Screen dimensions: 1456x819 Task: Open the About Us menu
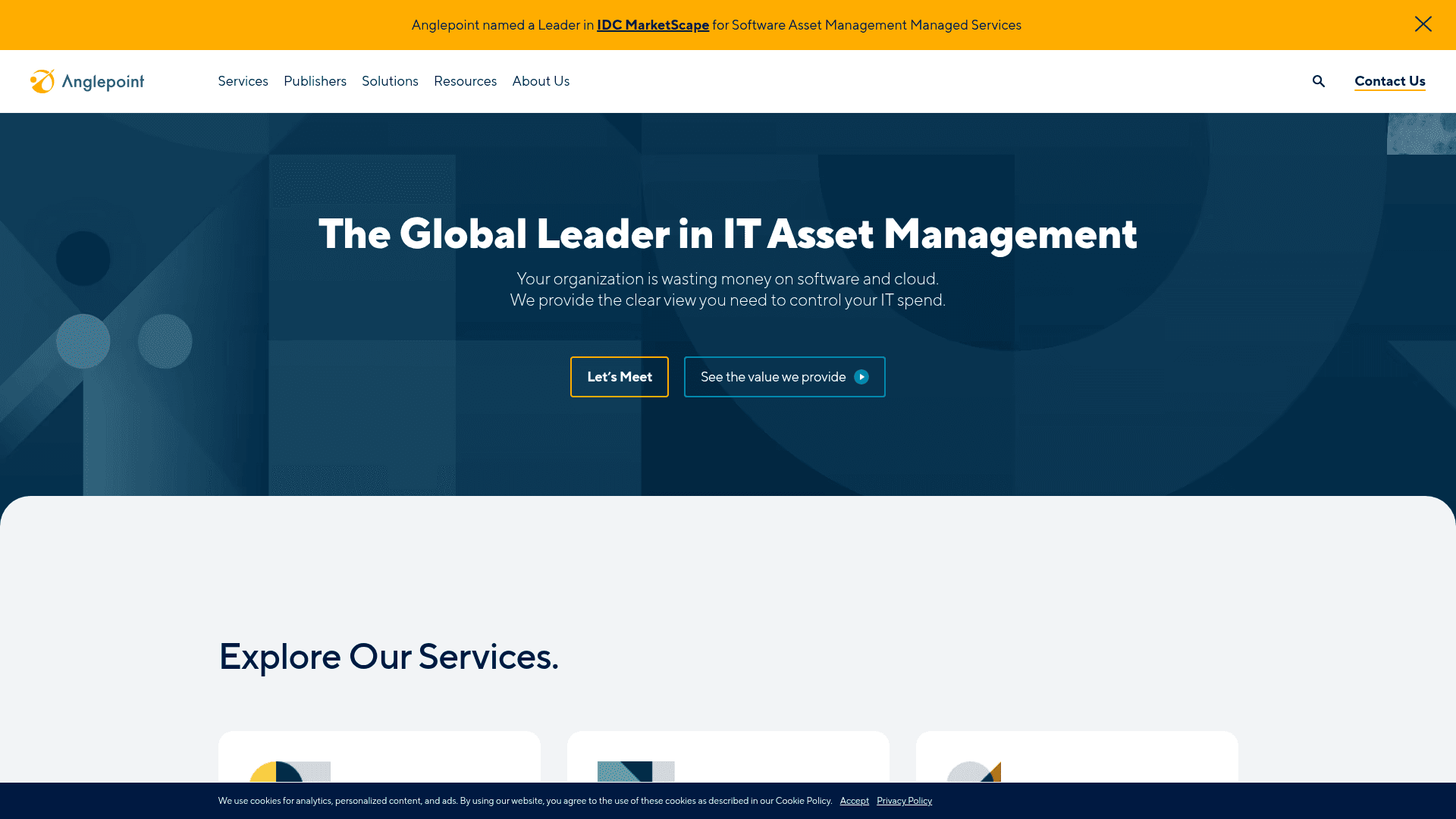pos(541,81)
